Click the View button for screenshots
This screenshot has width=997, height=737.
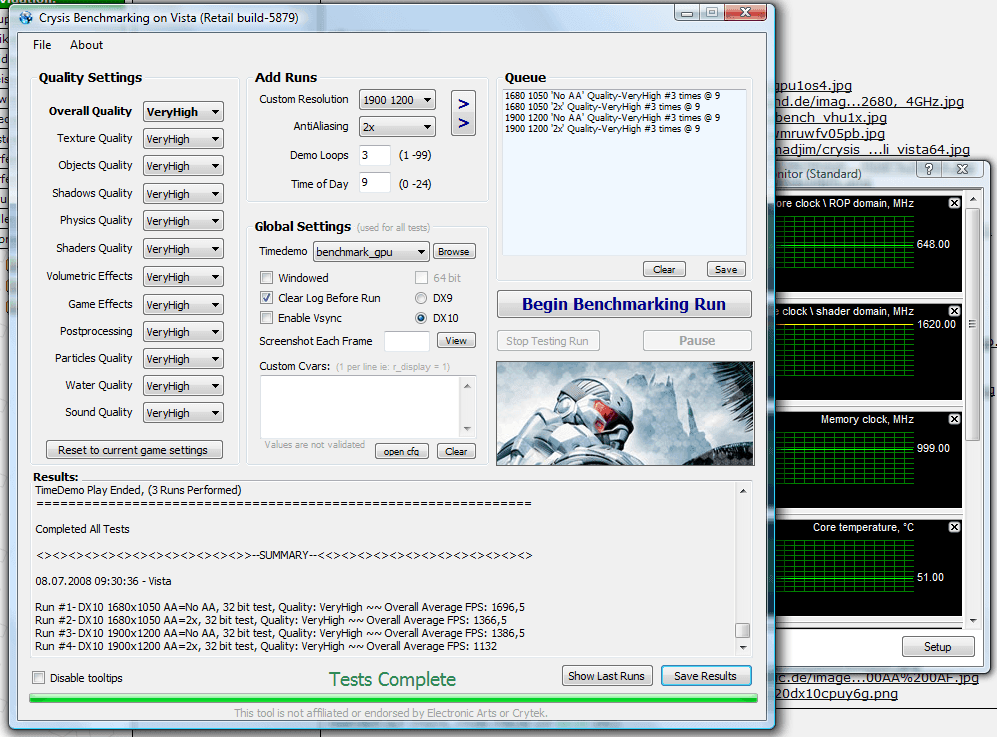(456, 341)
